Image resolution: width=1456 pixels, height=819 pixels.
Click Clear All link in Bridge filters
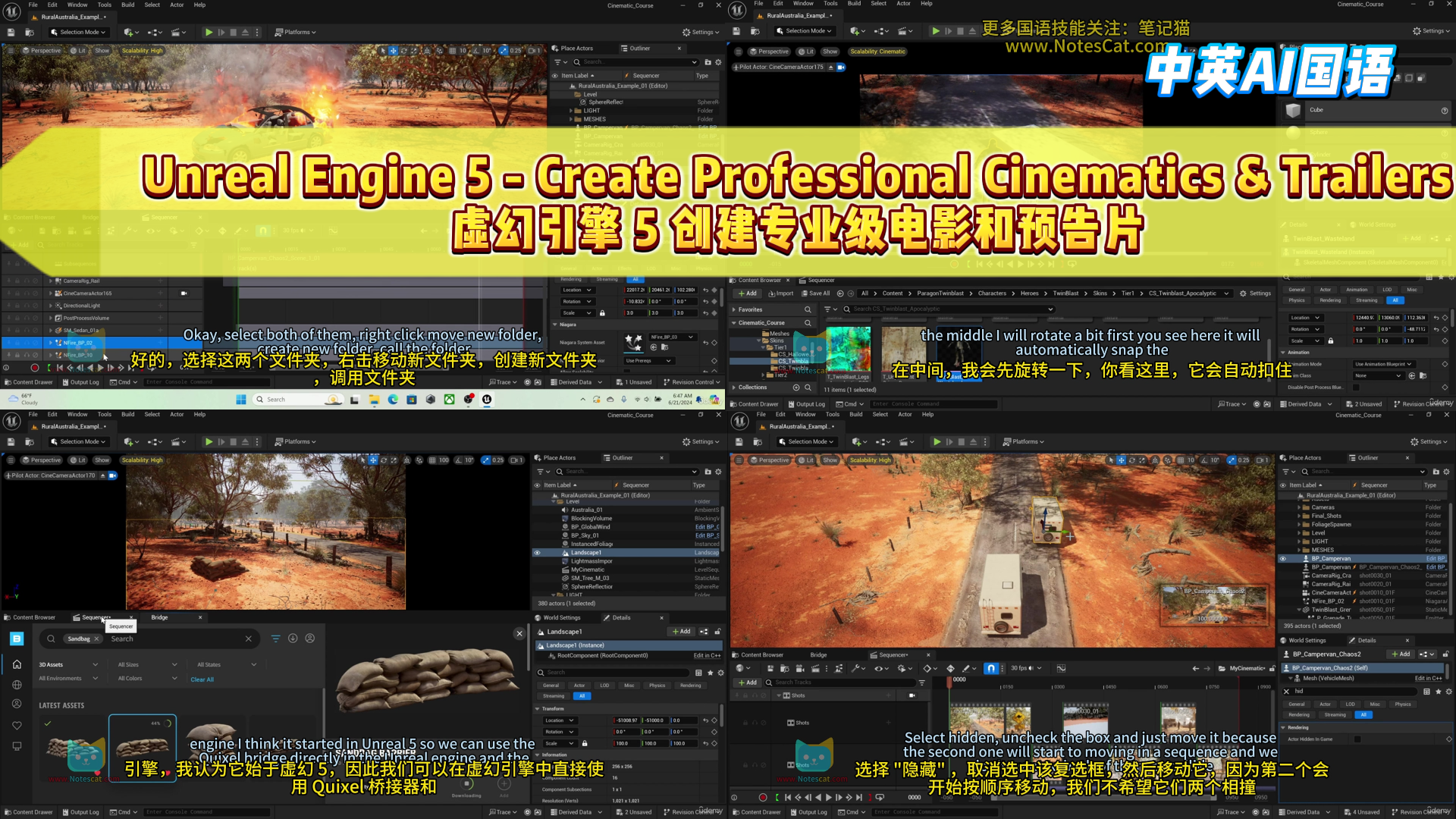[x=202, y=679]
